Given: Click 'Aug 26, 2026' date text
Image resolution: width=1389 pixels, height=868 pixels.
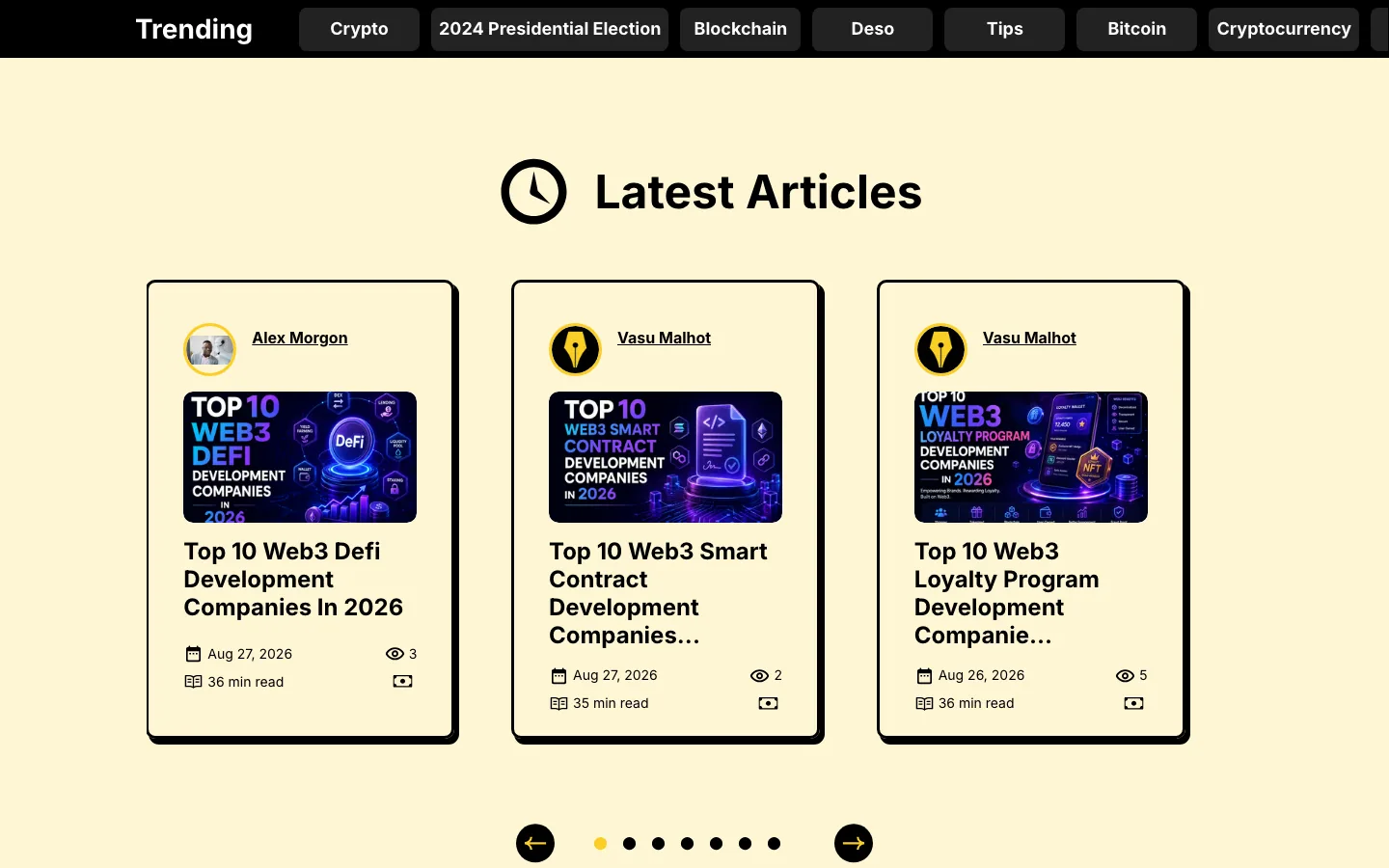Looking at the screenshot, I should (x=981, y=675).
